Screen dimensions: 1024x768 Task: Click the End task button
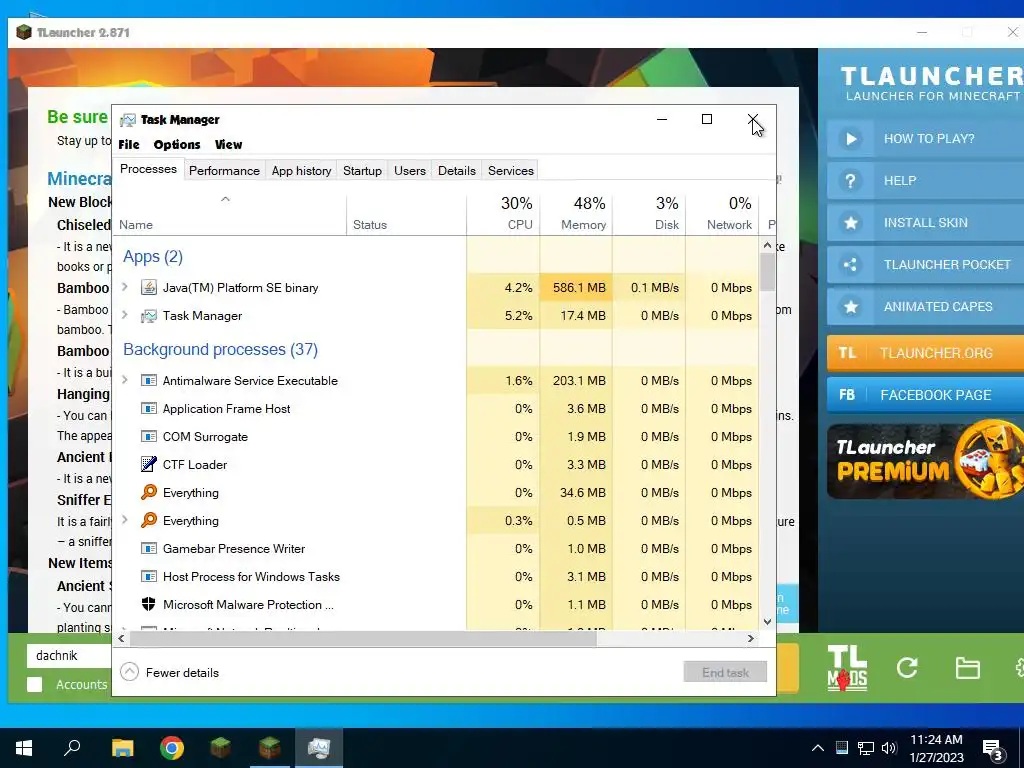pyautogui.click(x=725, y=672)
